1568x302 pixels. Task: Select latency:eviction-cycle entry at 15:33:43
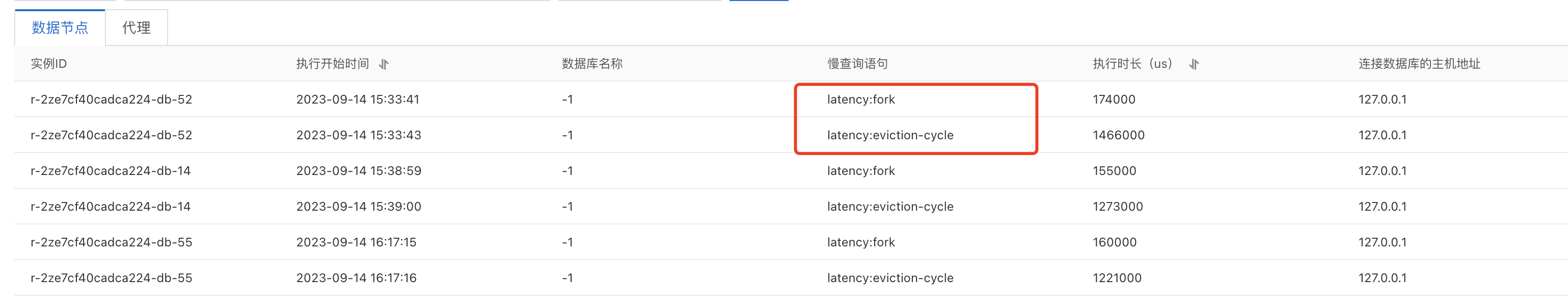pyautogui.click(x=890, y=135)
